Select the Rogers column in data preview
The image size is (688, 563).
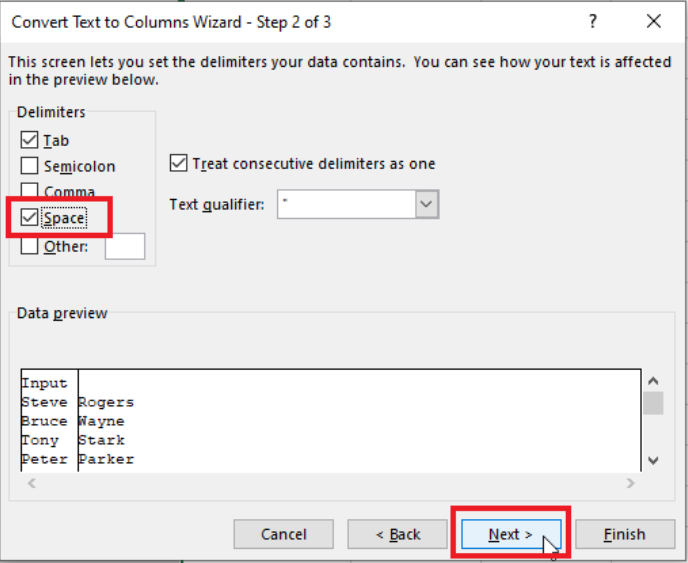coord(105,402)
